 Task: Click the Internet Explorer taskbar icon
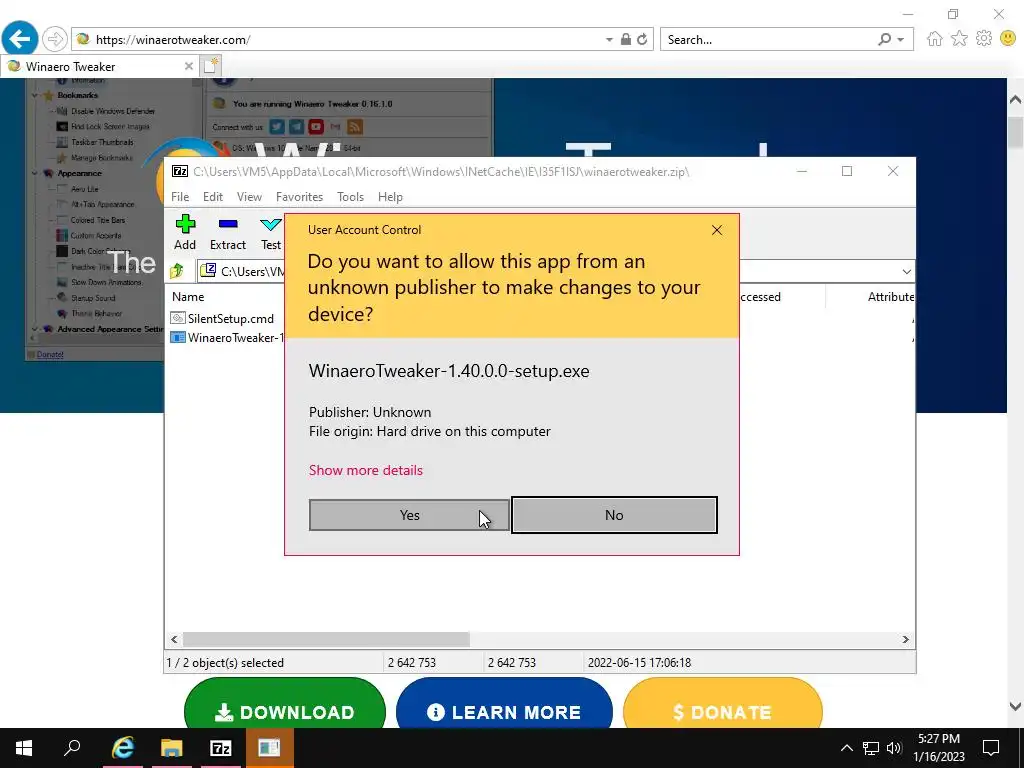click(122, 748)
